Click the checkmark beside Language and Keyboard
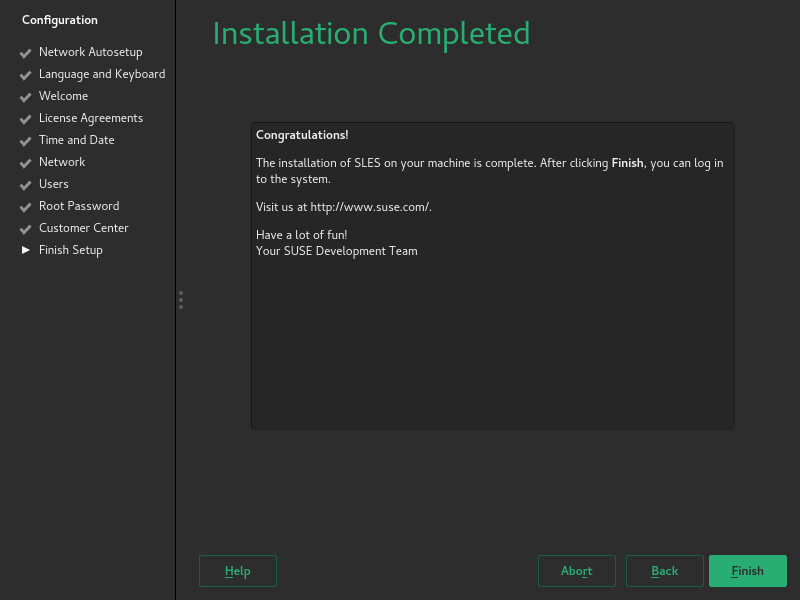 pos(26,74)
